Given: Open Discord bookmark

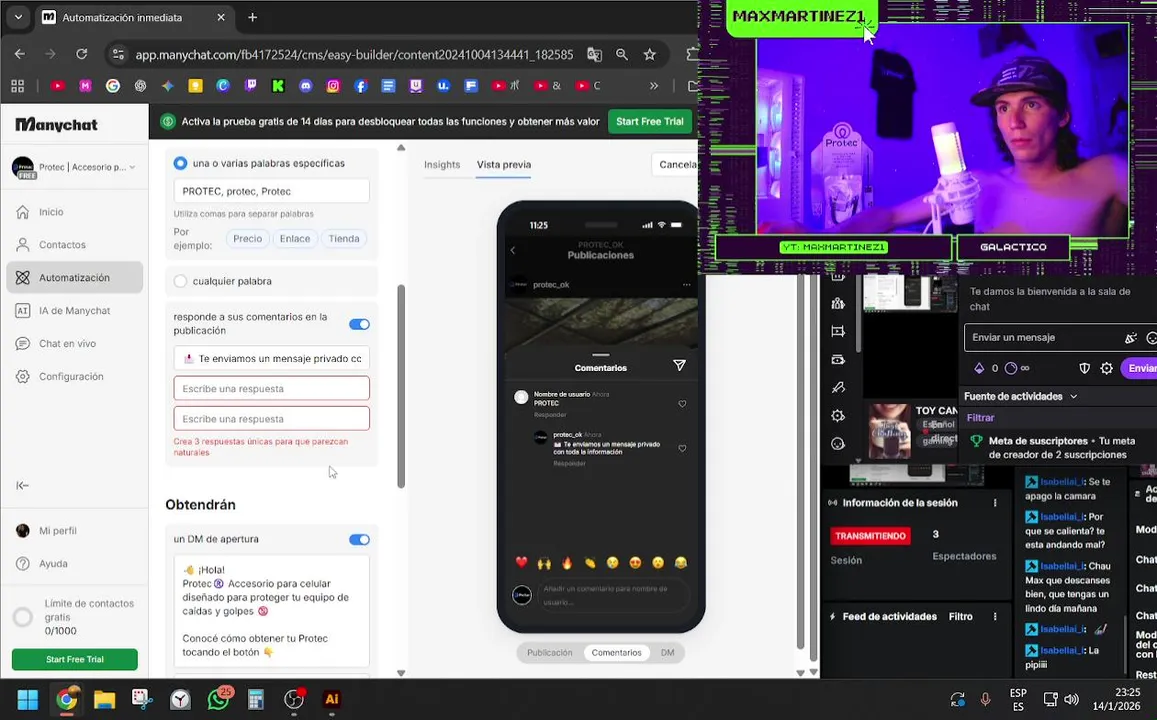Looking at the screenshot, I should point(305,86).
